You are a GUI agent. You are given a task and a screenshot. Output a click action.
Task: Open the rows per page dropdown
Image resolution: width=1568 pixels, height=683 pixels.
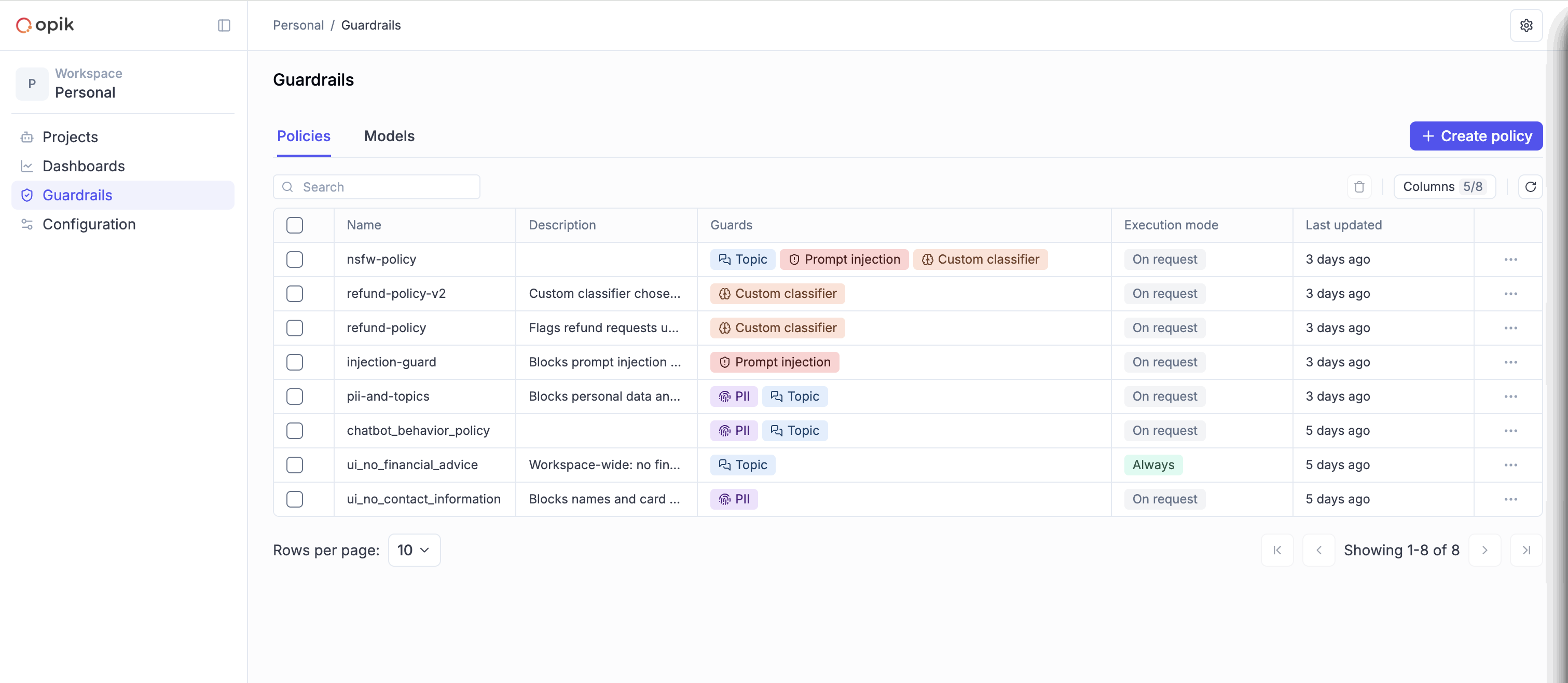click(x=414, y=550)
